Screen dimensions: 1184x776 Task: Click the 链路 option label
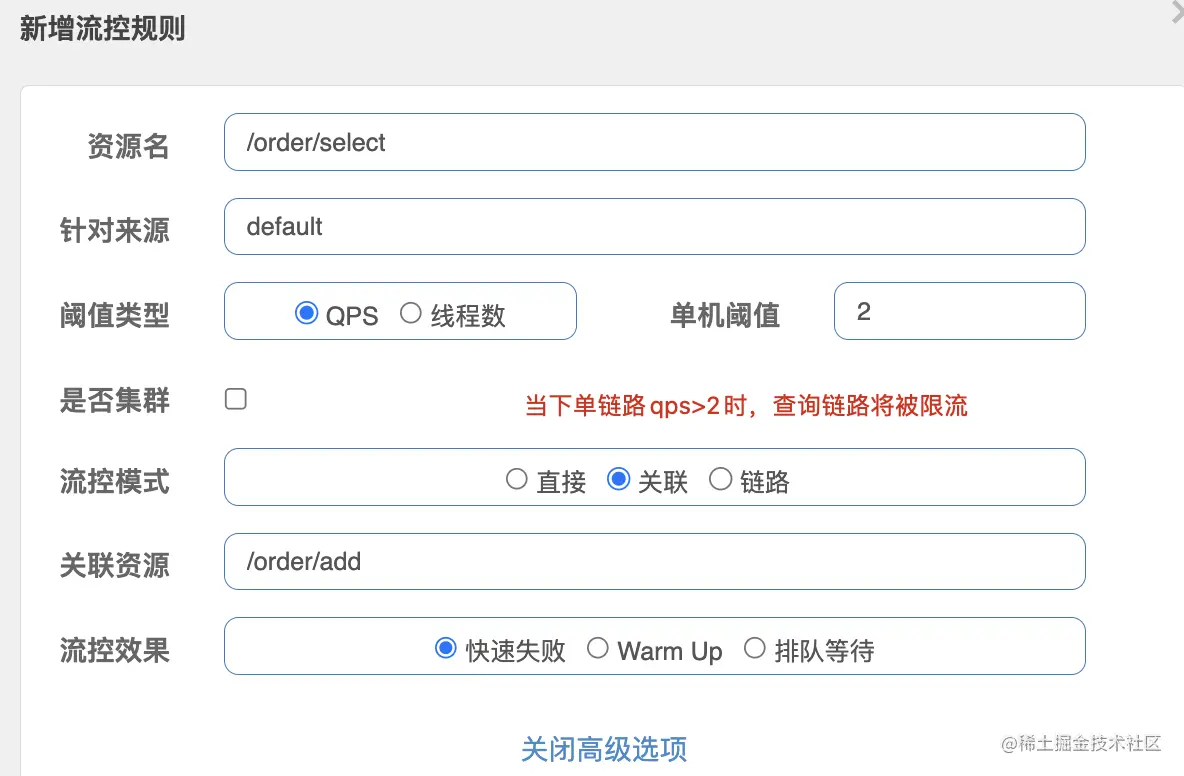(765, 482)
